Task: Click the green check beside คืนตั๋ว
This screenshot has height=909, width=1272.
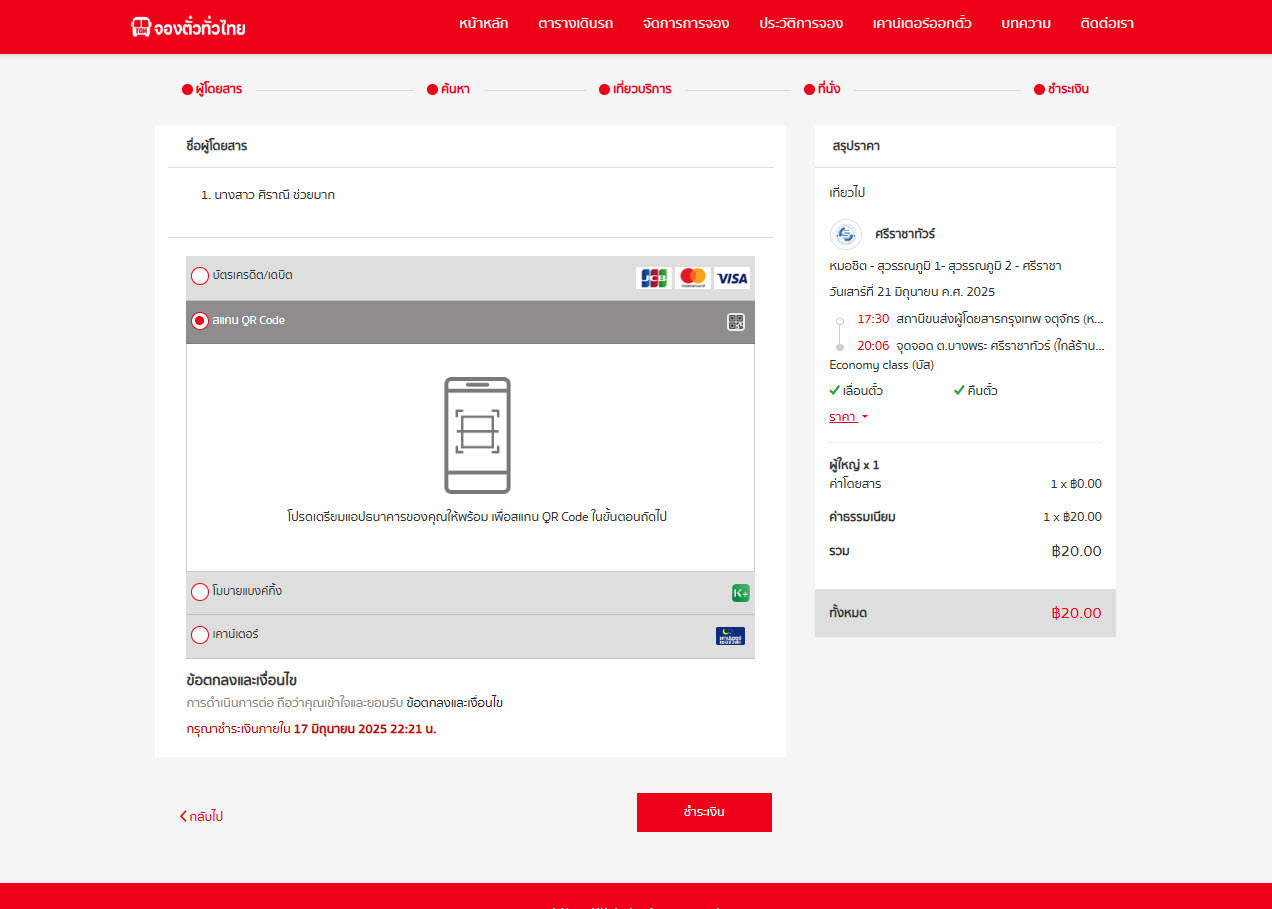Action: pos(959,390)
